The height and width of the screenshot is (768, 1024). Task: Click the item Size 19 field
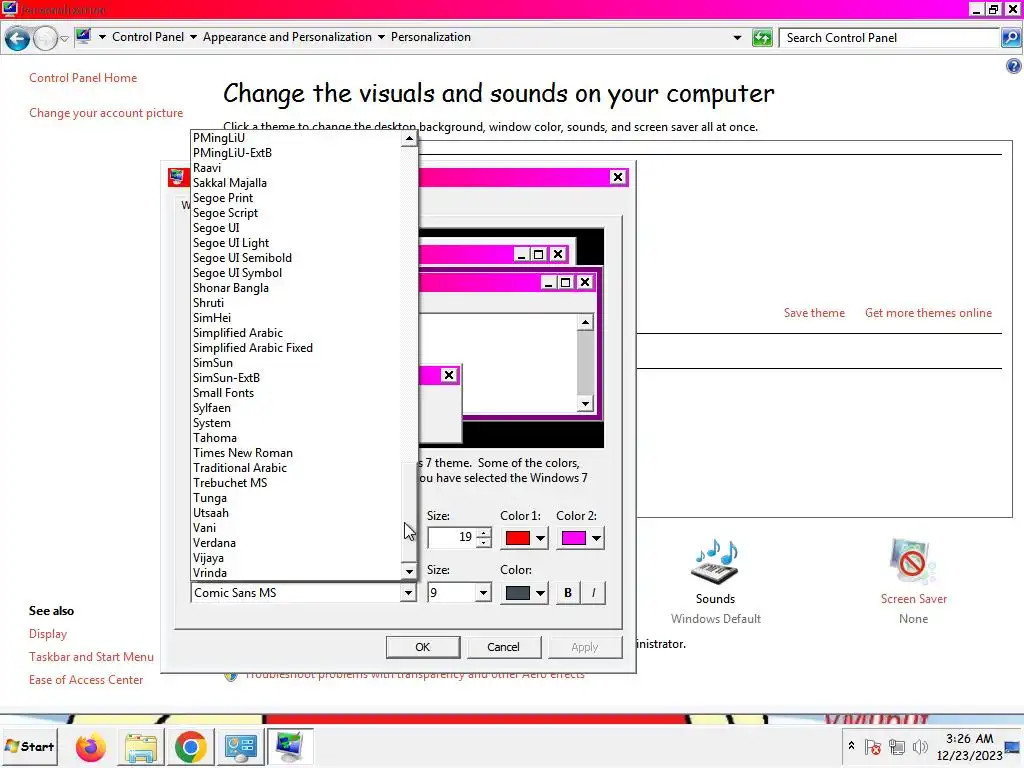(452, 537)
